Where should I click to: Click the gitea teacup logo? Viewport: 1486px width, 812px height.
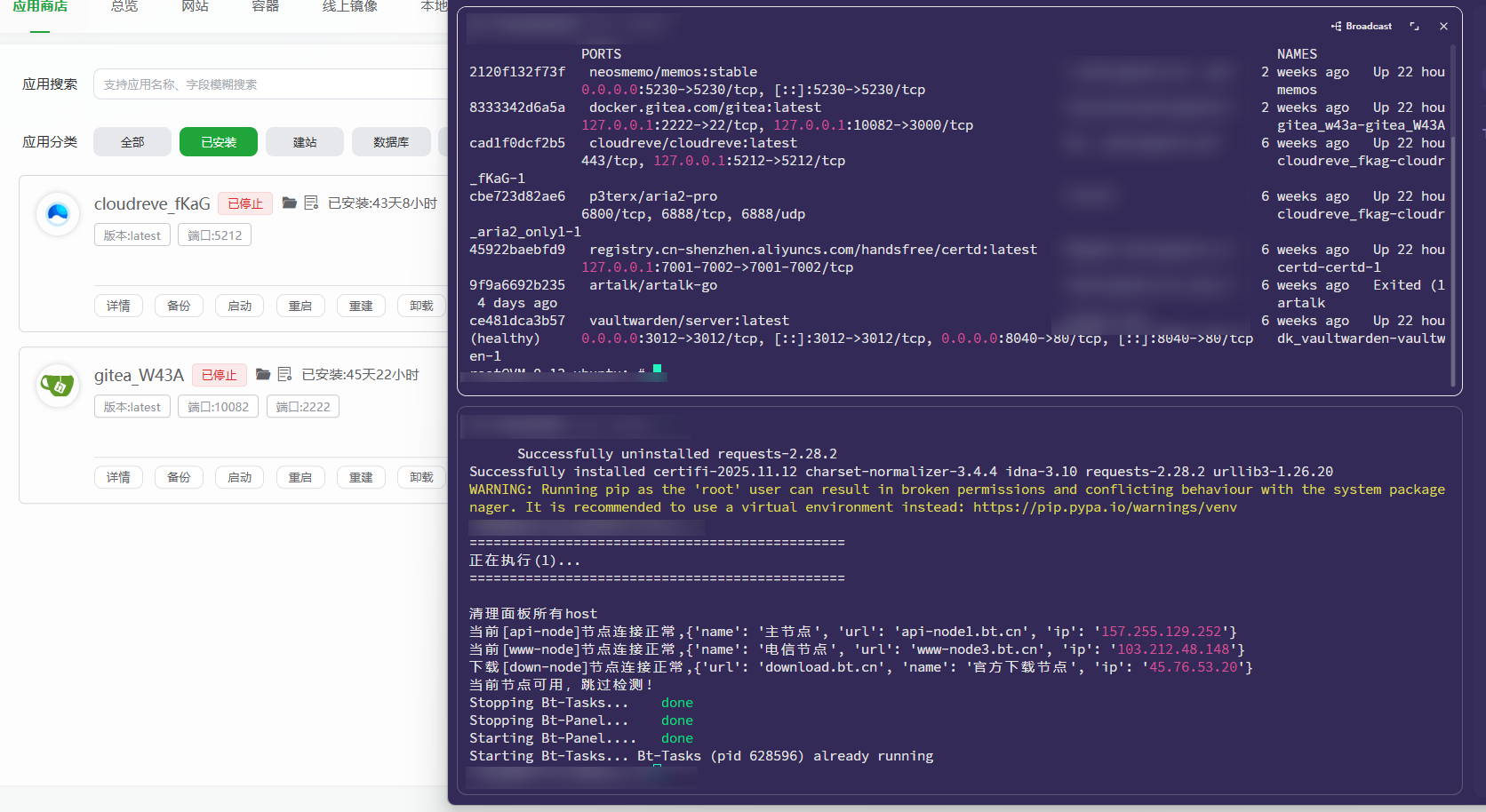tap(58, 386)
